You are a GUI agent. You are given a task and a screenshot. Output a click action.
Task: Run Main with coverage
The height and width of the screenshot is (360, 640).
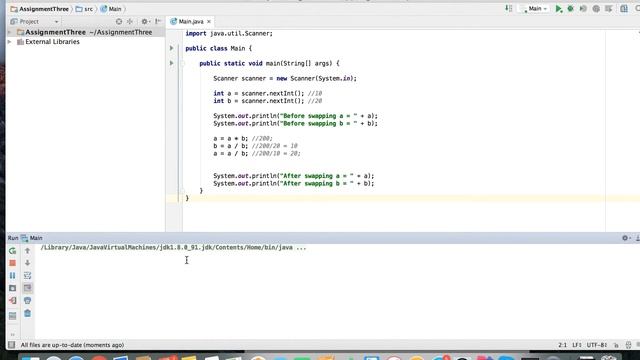[583, 9]
